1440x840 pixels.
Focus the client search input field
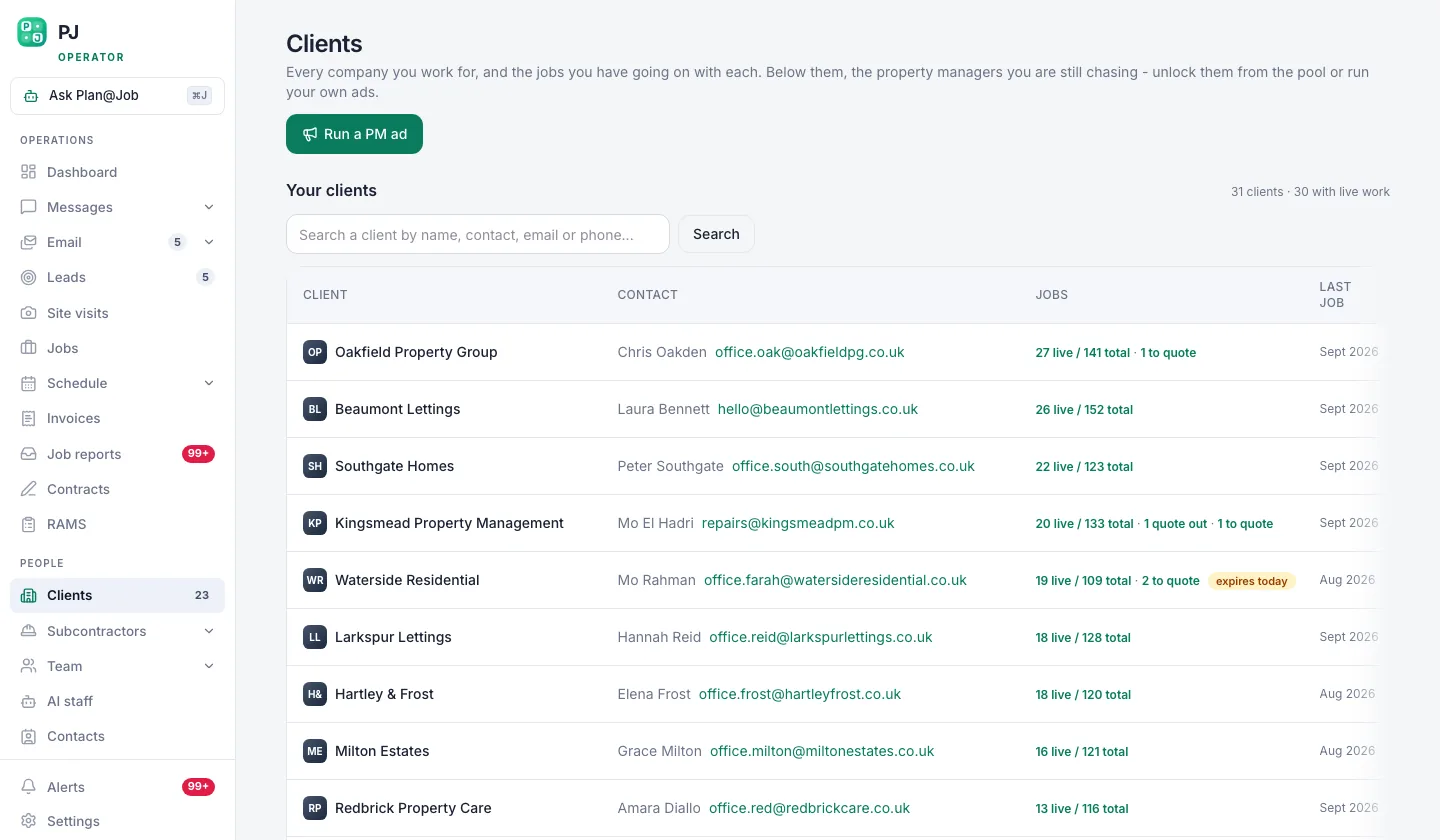click(x=478, y=234)
